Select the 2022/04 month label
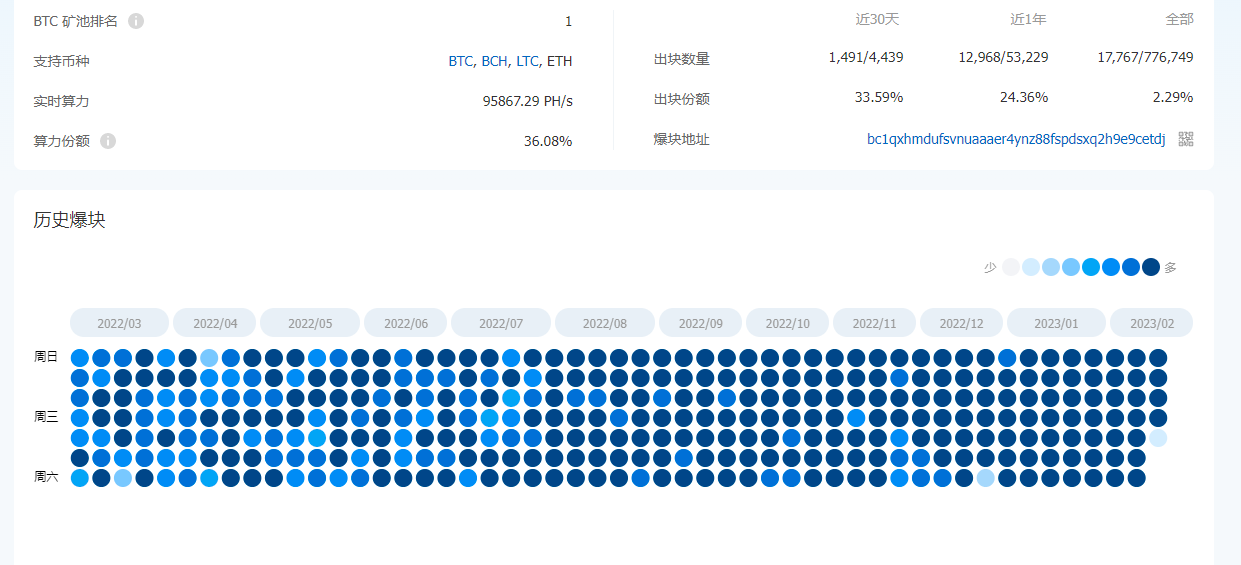The height and width of the screenshot is (565, 1241). (215, 323)
